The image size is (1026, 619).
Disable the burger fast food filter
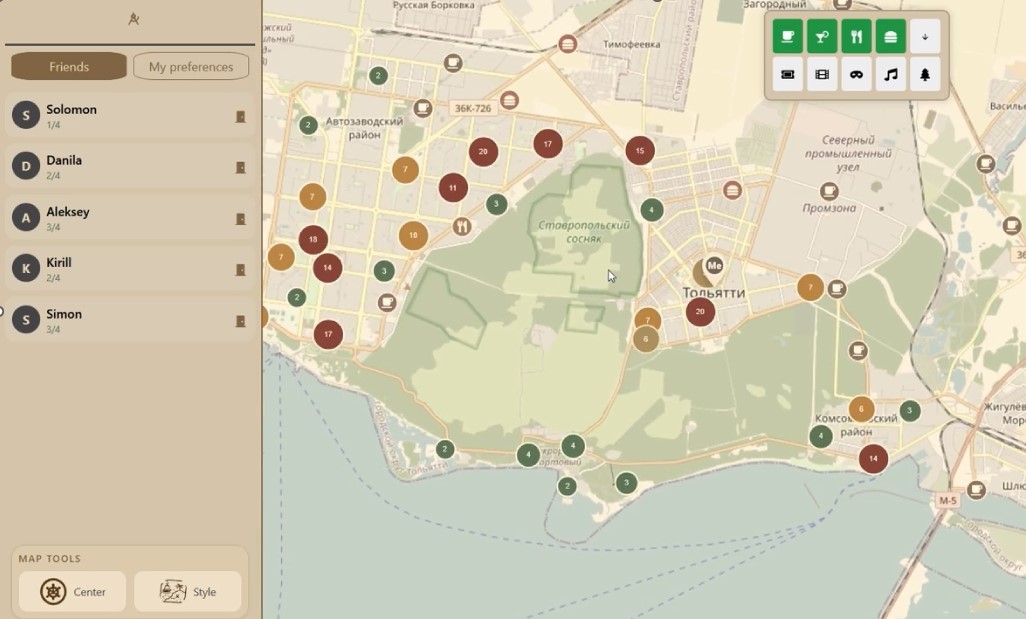tap(891, 37)
